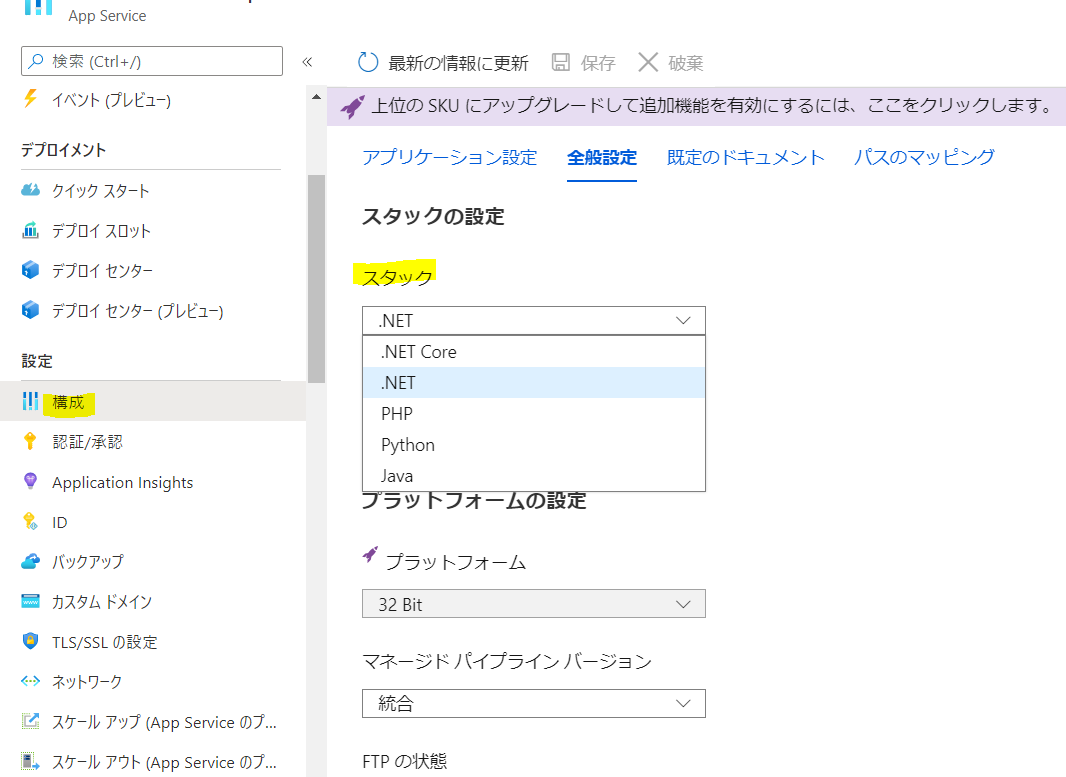Click the マネージド パイプライン バージョン label
Image resolution: width=1066 pixels, height=777 pixels.
coord(507,661)
